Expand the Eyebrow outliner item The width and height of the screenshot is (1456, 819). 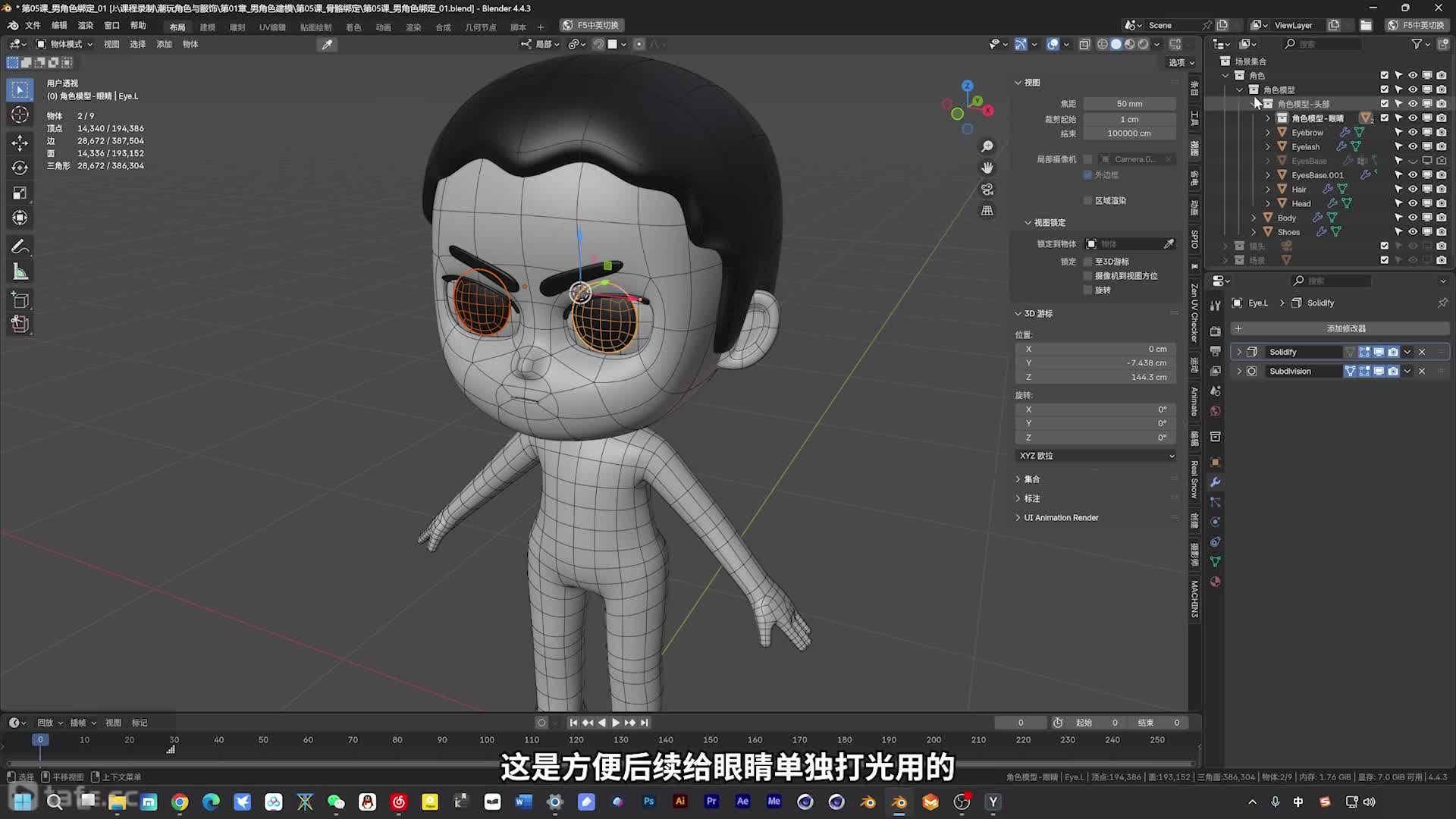pyautogui.click(x=1267, y=133)
